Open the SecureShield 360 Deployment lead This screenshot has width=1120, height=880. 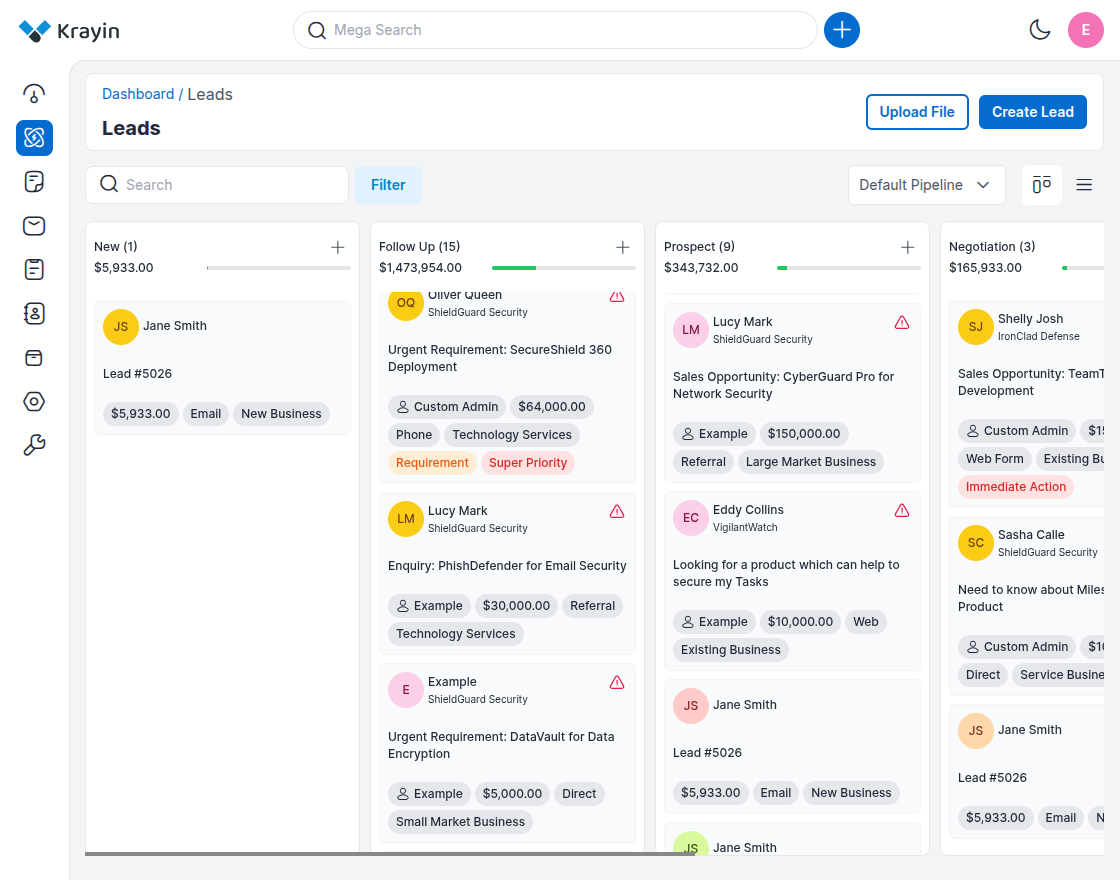click(x=500, y=358)
